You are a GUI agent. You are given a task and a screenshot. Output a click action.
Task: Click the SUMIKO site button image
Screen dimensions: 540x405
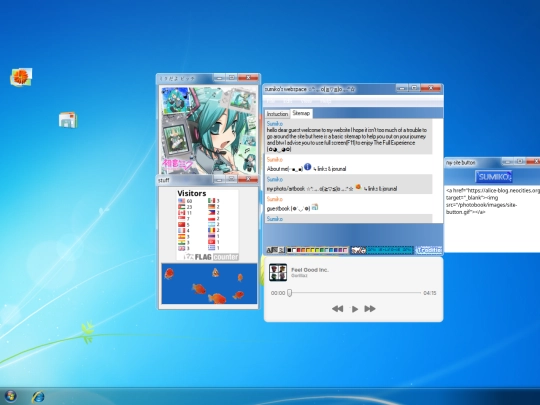click(494, 177)
